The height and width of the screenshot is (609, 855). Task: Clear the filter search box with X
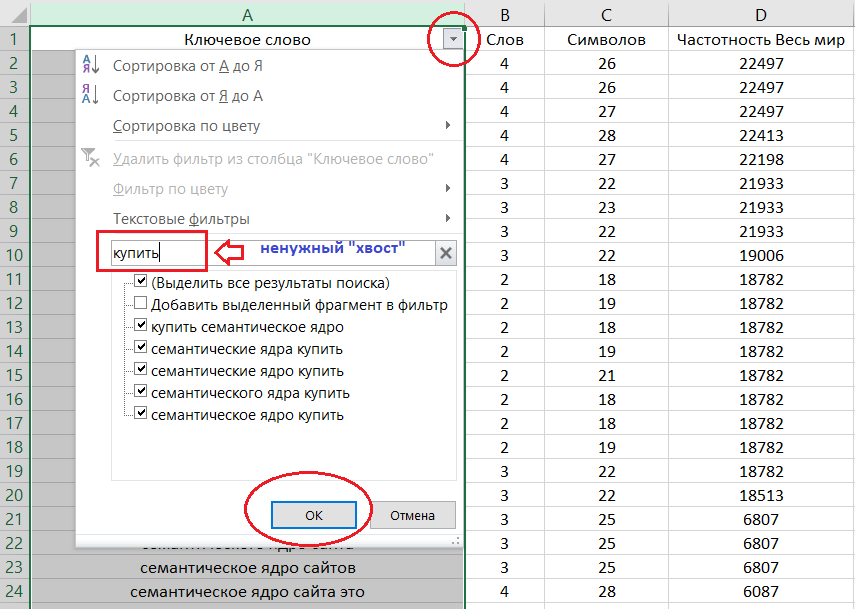coord(445,253)
